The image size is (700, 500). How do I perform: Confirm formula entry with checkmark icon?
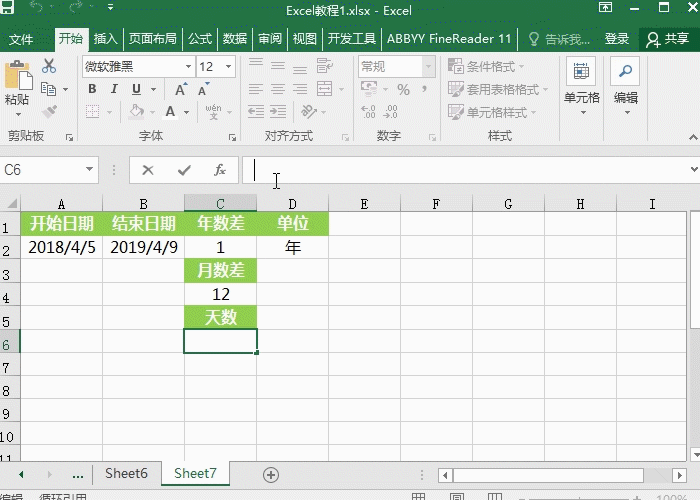click(183, 170)
